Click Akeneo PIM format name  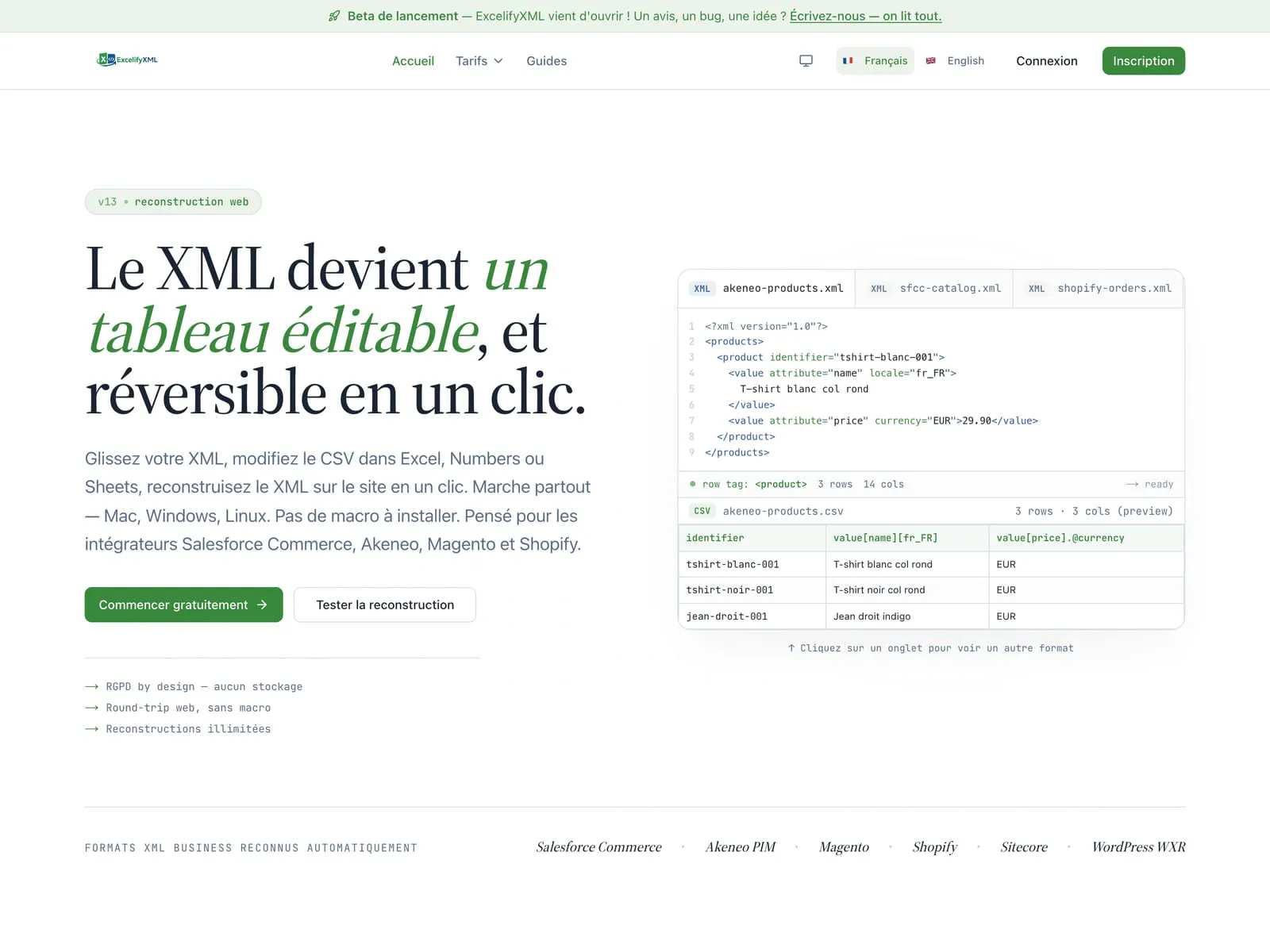tap(741, 847)
